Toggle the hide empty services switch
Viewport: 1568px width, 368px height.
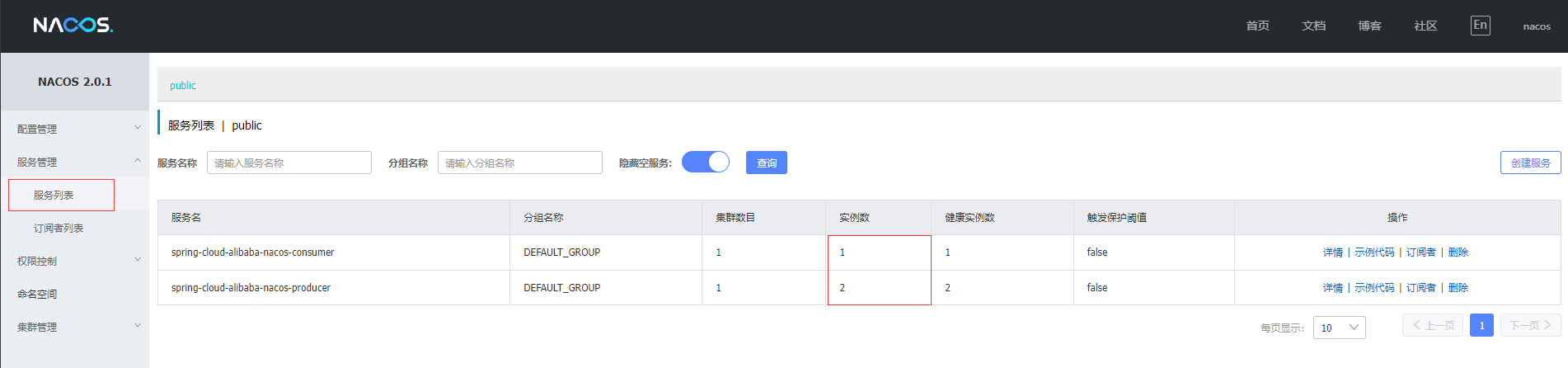706,162
